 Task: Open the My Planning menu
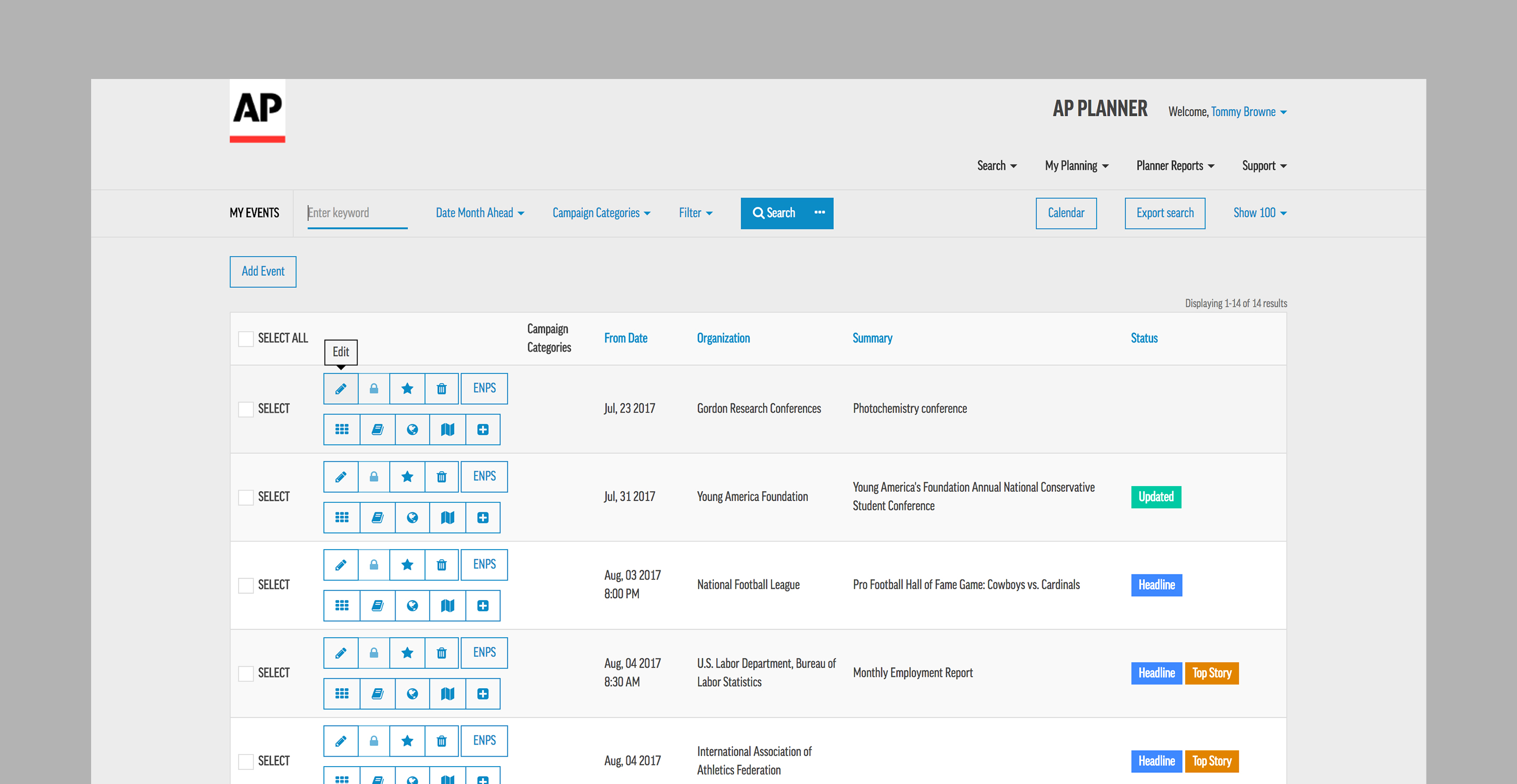click(1077, 166)
